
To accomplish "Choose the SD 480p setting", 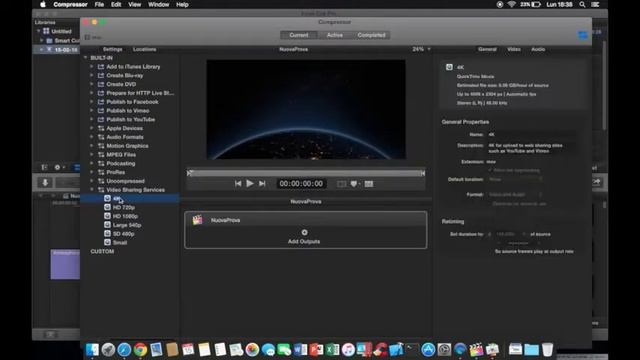I will (x=123, y=234).
